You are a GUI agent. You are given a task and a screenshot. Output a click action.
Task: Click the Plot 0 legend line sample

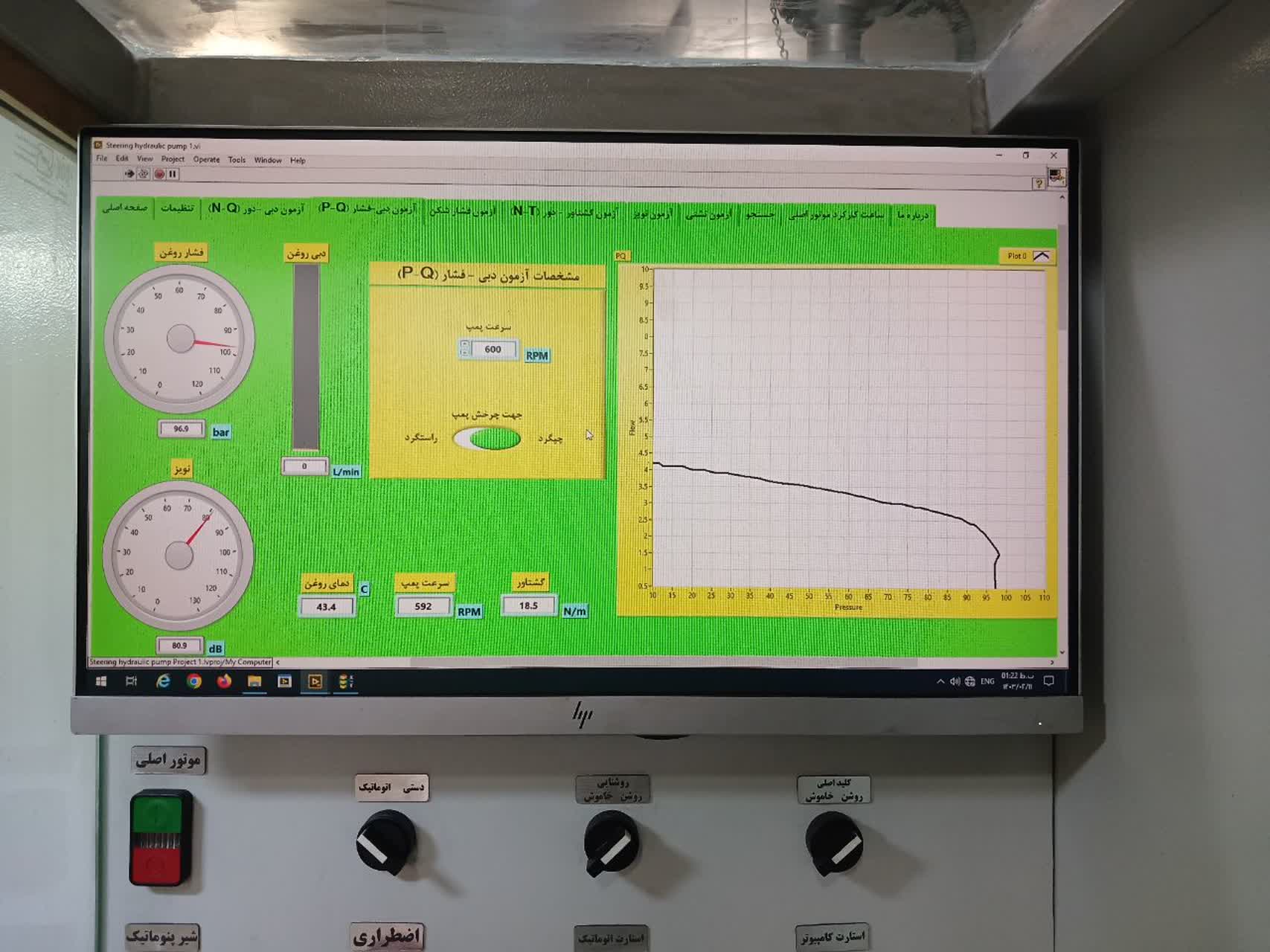click(x=1042, y=256)
